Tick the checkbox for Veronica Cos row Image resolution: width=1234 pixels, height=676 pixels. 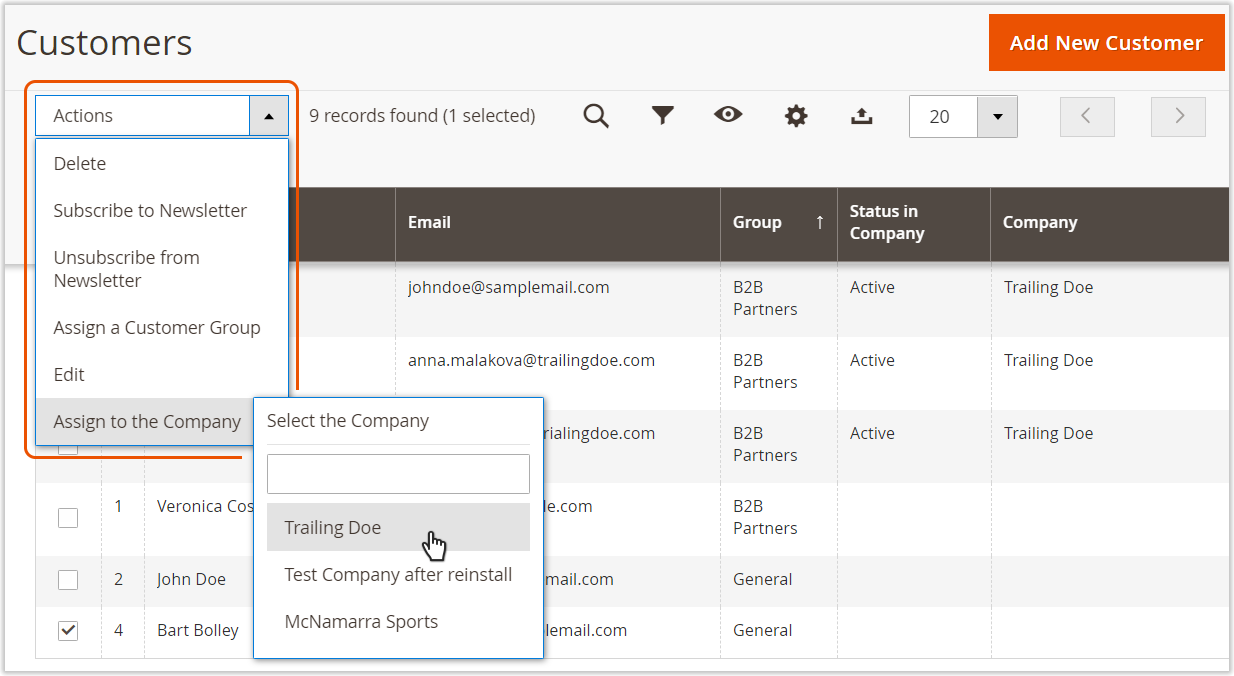coord(67,518)
